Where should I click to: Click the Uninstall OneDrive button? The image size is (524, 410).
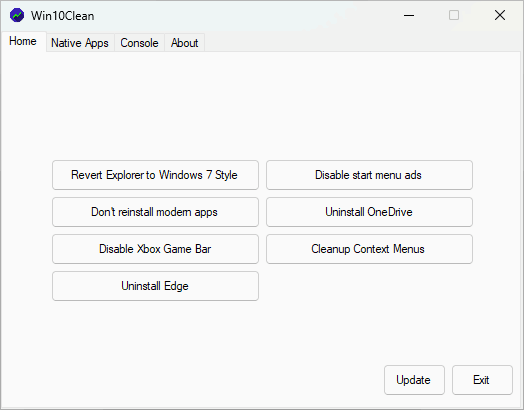point(369,212)
